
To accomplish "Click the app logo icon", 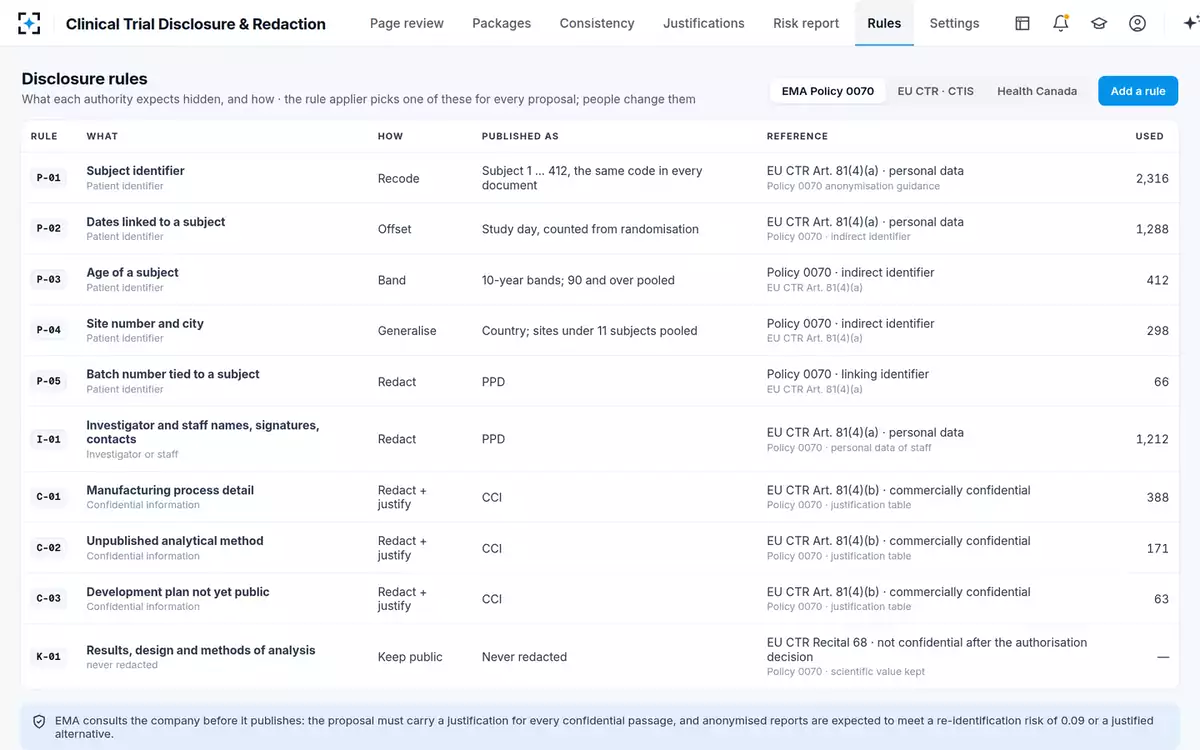I will (29, 23).
